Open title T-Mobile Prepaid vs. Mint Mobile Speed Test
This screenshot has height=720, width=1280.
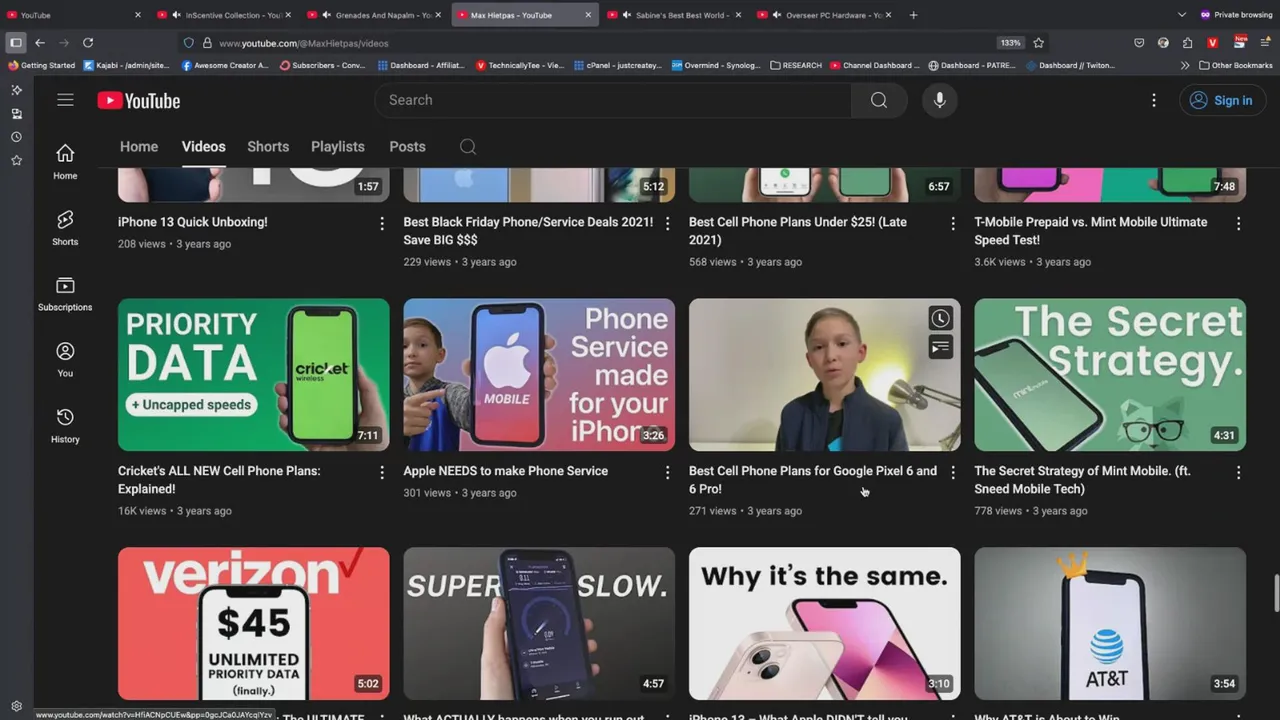1091,231
